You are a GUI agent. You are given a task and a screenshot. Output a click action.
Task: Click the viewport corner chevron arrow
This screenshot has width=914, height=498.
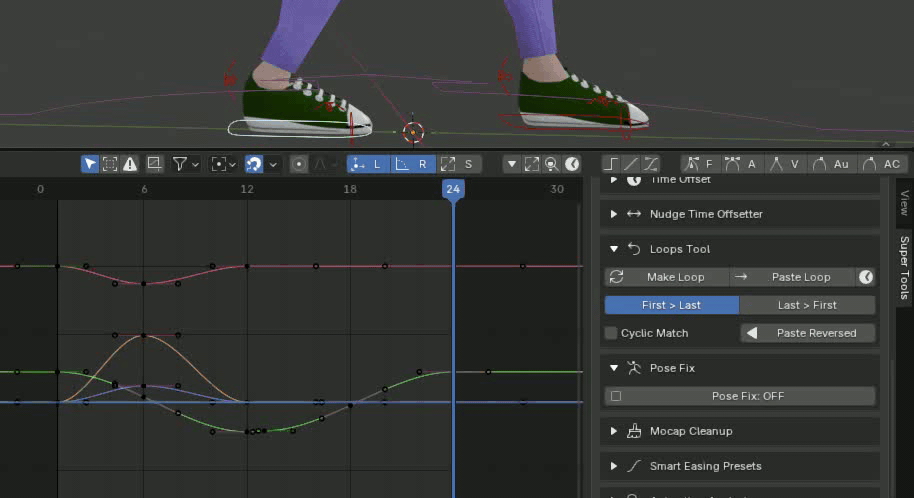[x=886, y=144]
